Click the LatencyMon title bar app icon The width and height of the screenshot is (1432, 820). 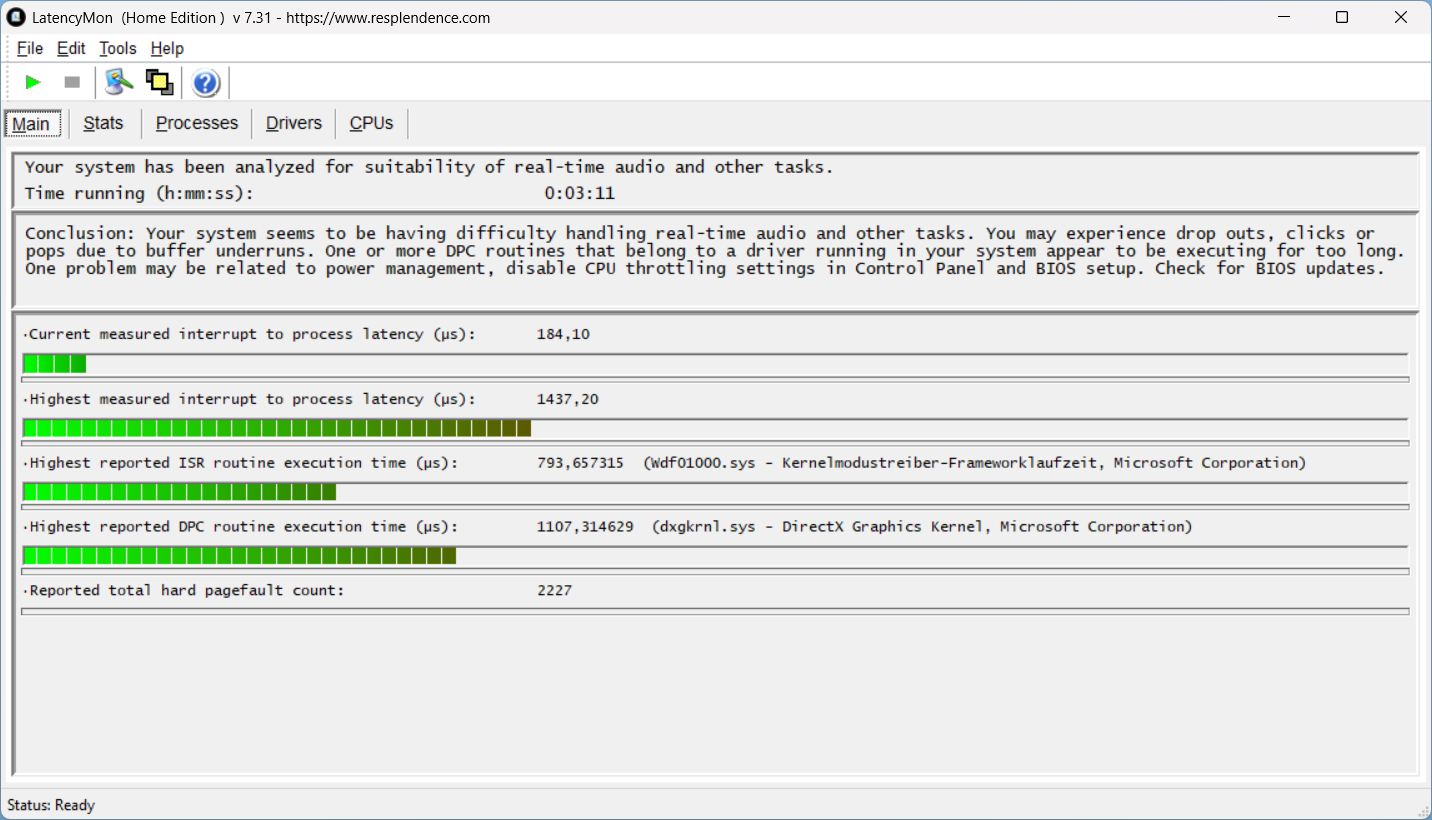[16, 17]
